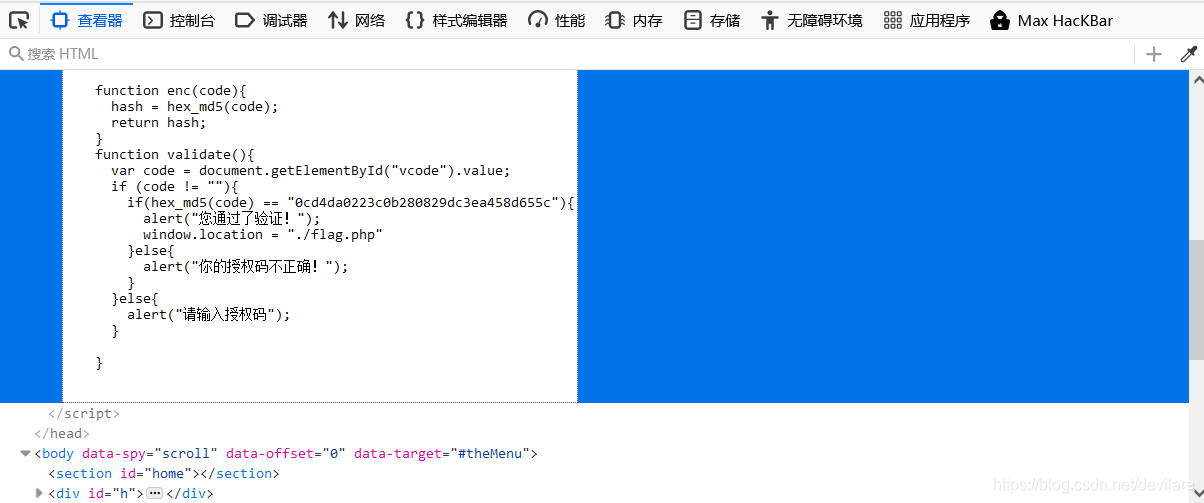The height and width of the screenshot is (503, 1204).
Task: Collapse the body element node arrow
Action: click(x=25, y=453)
